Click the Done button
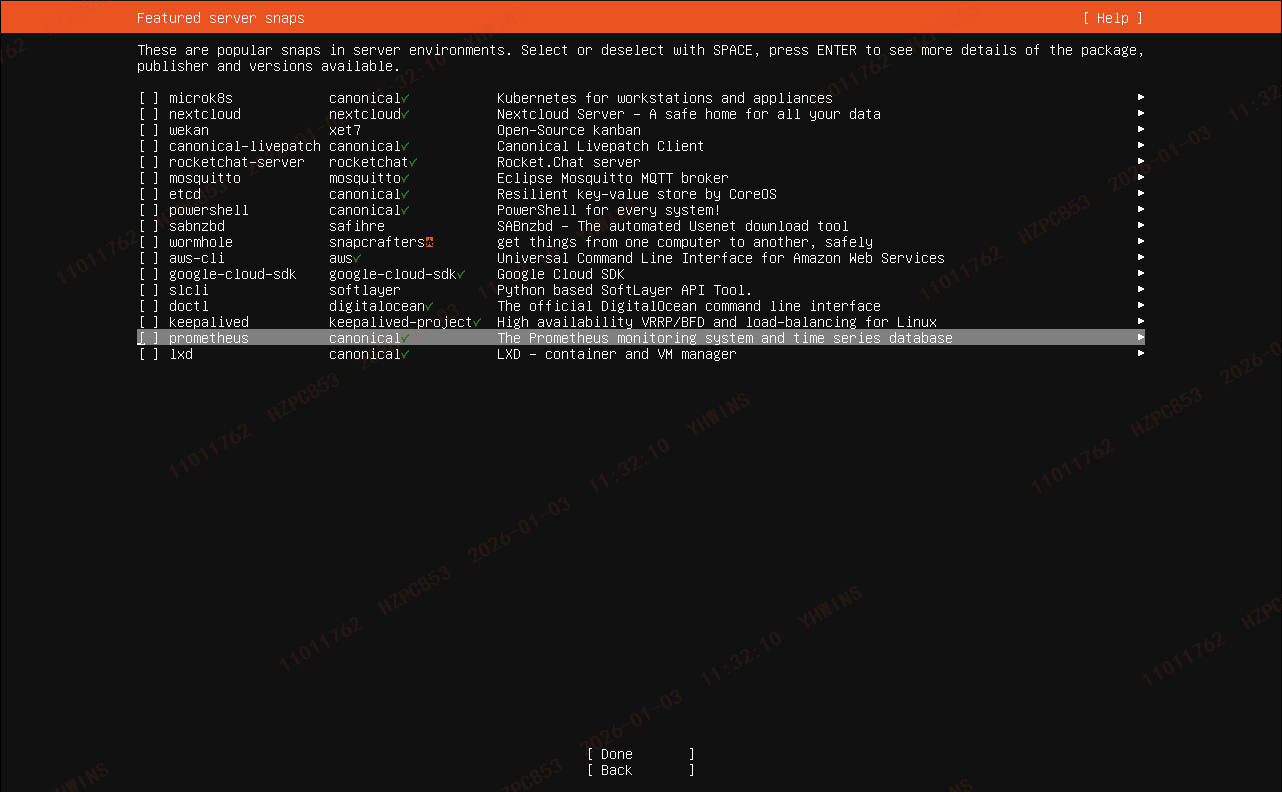 pyautogui.click(x=641, y=754)
